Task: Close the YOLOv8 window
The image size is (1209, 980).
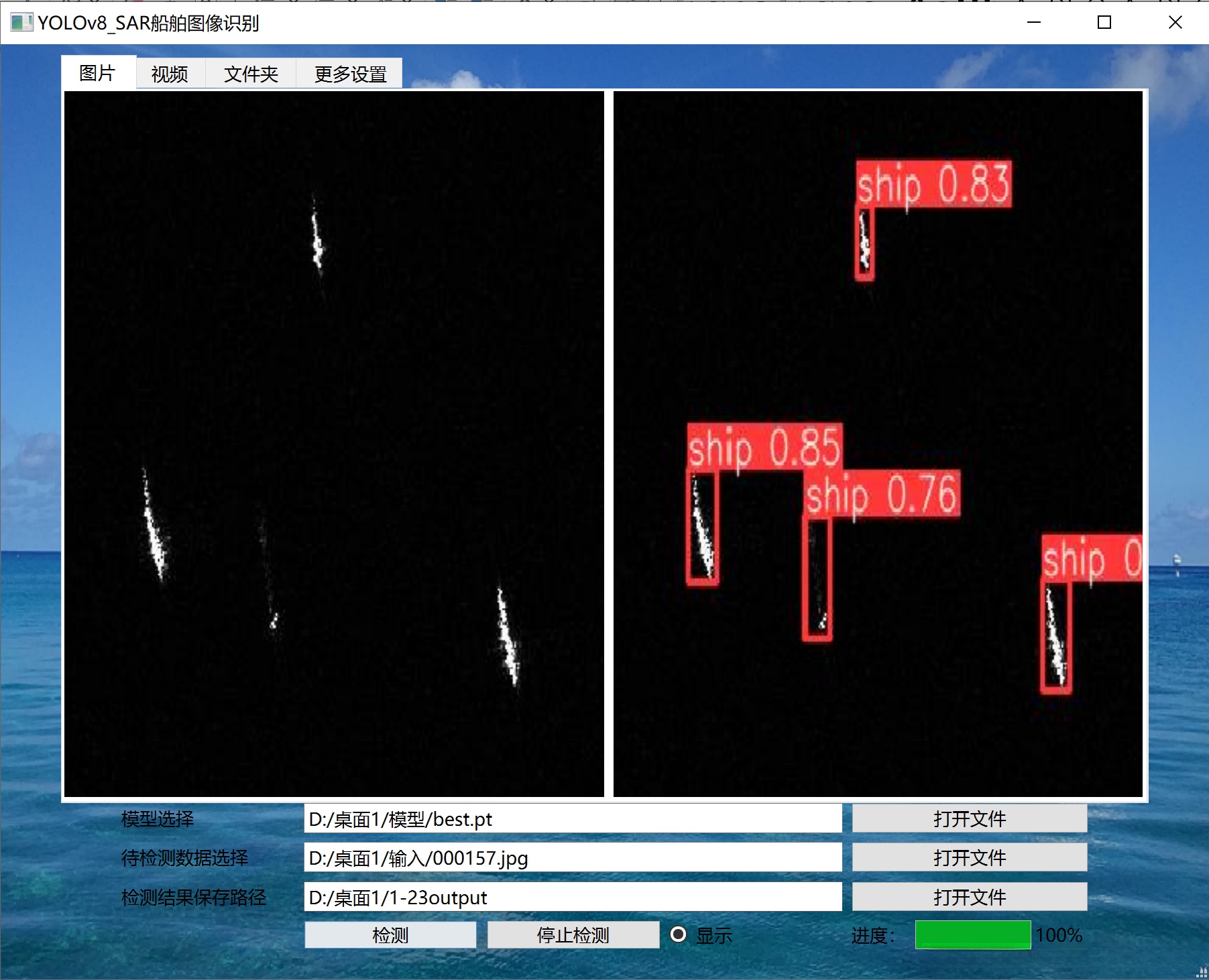Action: pos(1175,23)
